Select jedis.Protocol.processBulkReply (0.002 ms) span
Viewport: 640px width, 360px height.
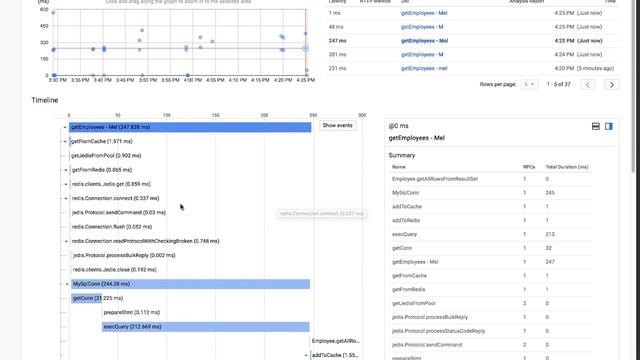pyautogui.click(x=124, y=256)
